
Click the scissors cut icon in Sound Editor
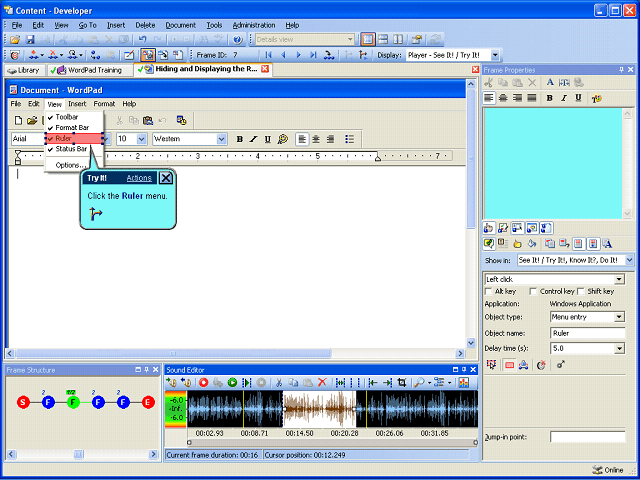(x=279, y=382)
